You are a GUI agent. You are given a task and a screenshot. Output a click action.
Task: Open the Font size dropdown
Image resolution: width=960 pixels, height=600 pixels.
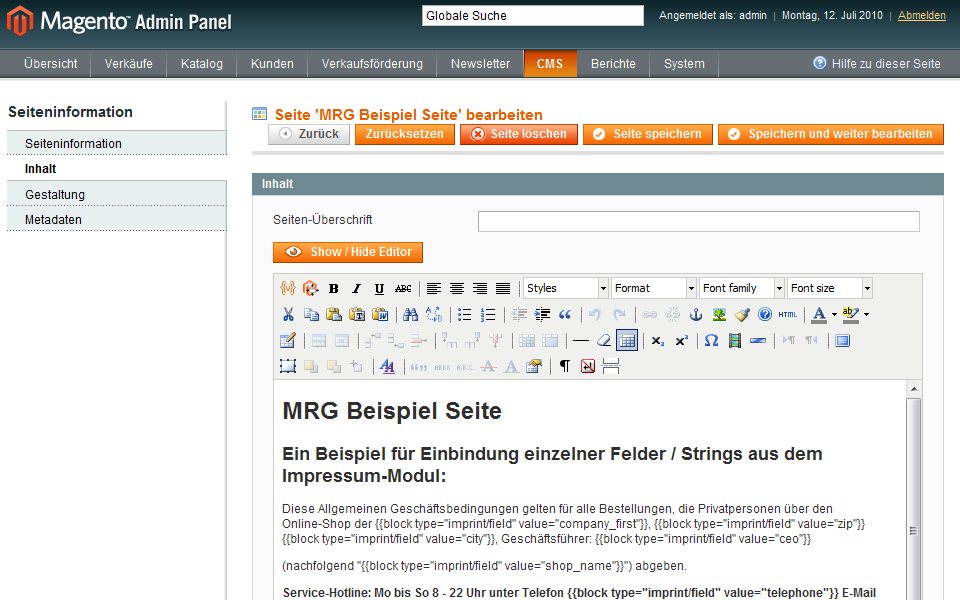pos(830,288)
